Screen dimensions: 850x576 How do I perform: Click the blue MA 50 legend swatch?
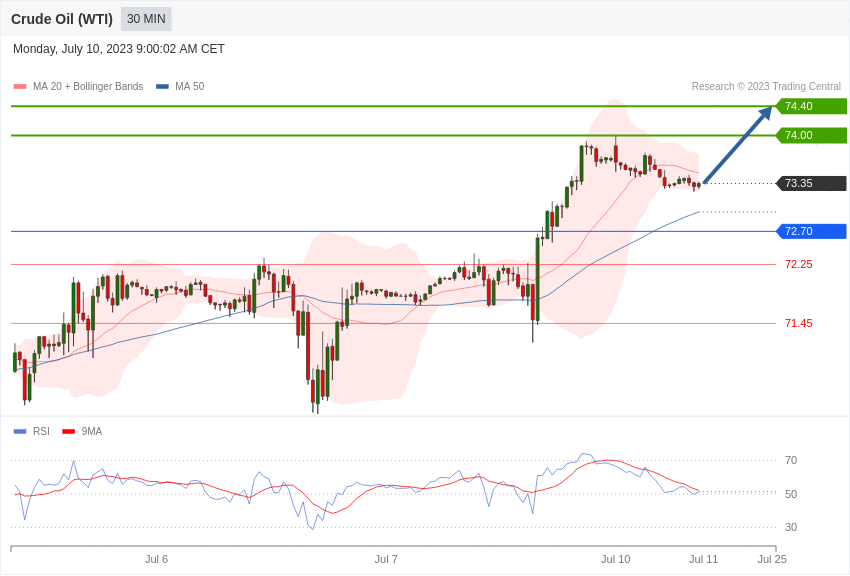[162, 86]
